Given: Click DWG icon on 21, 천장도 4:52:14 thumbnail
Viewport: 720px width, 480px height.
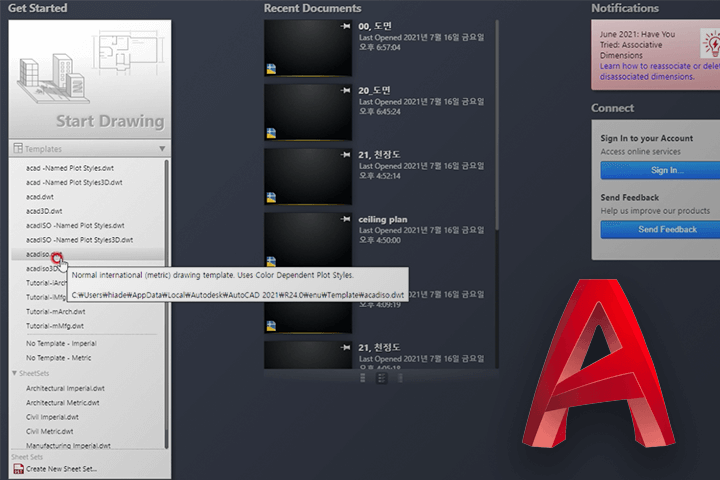Looking at the screenshot, I should pos(271,198).
